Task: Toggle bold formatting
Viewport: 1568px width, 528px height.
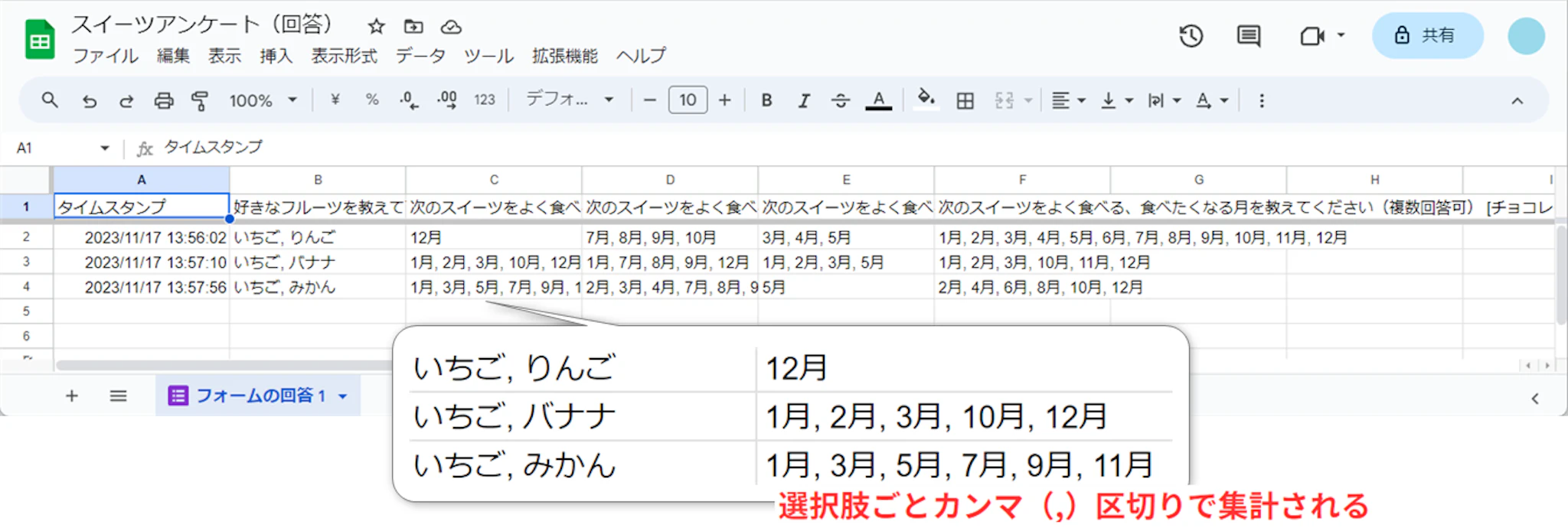Action: pyautogui.click(x=766, y=100)
